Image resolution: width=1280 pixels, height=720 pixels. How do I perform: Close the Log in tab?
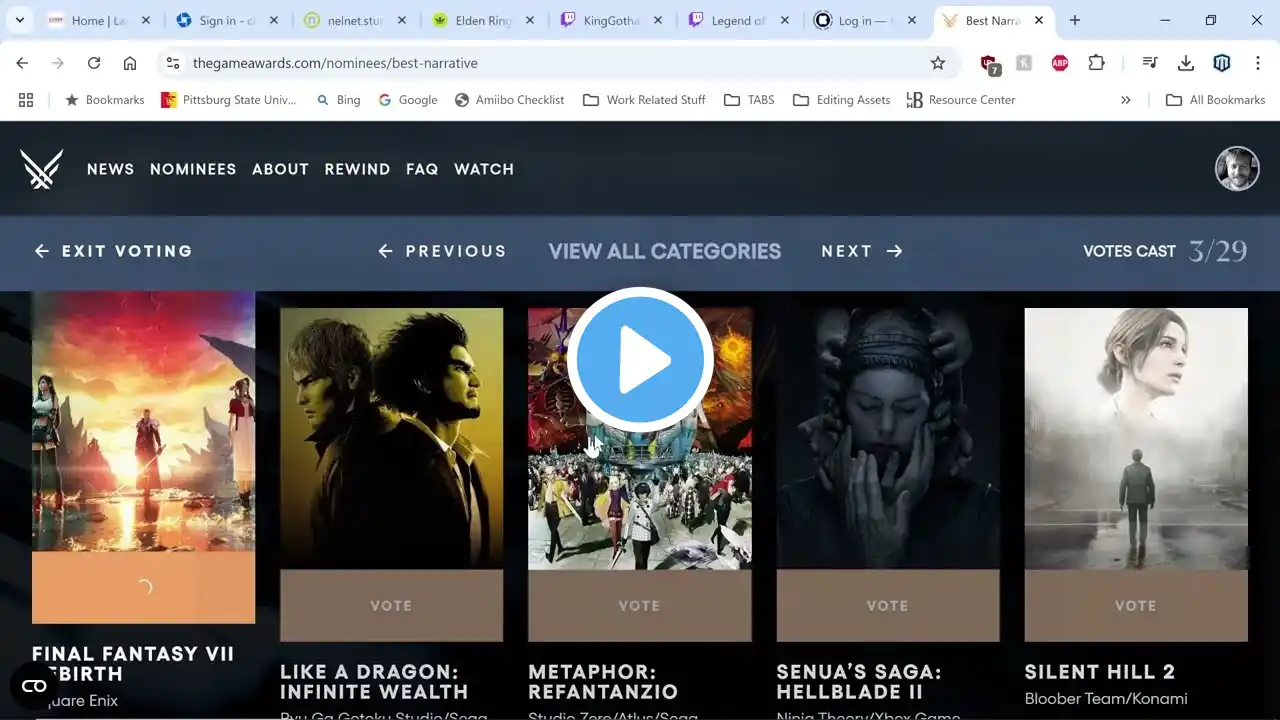click(x=911, y=20)
